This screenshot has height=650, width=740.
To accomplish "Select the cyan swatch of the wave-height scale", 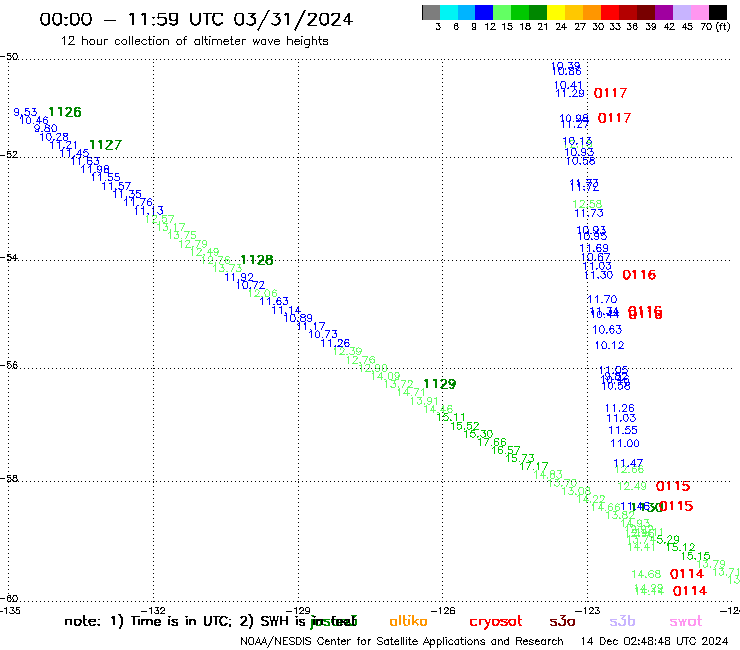I will click(449, 12).
